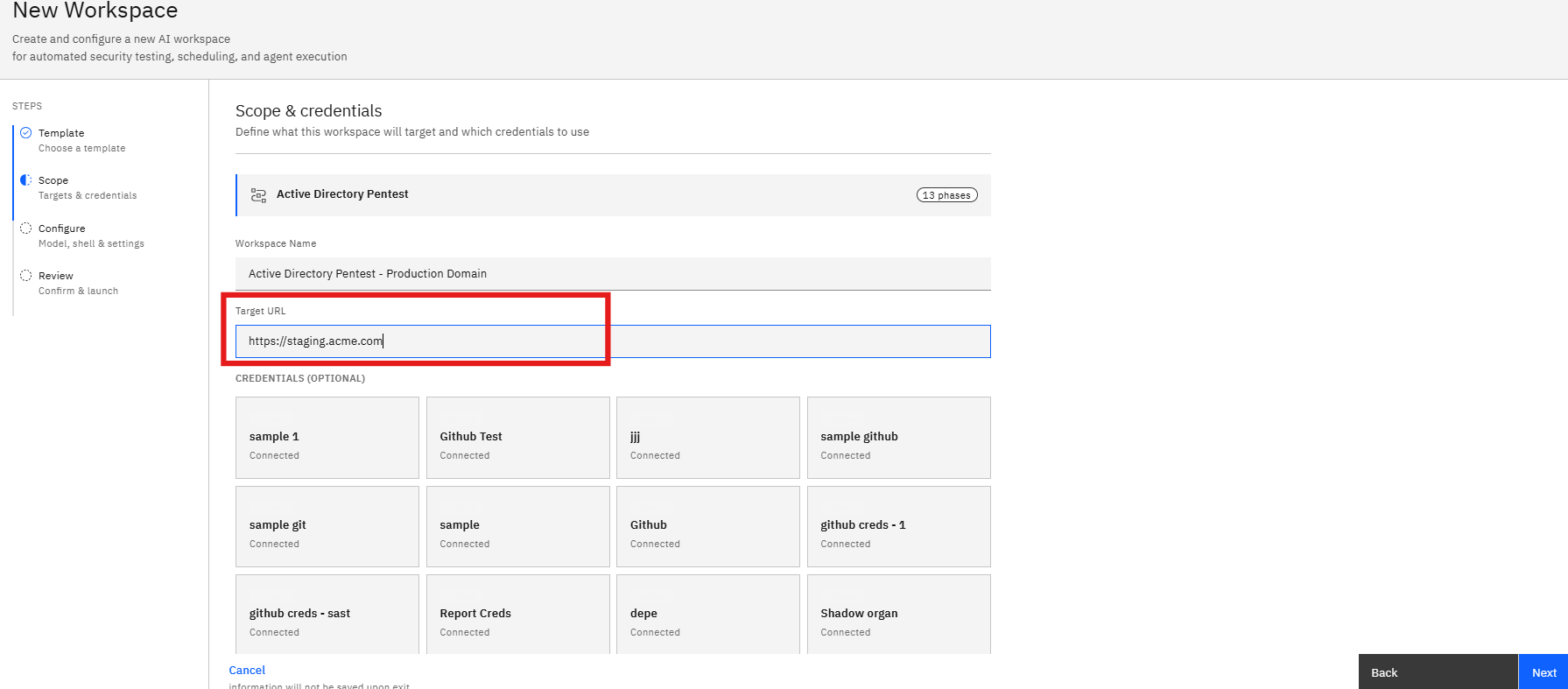The image size is (1568, 689).
Task: Click the New Workspace page title
Action: point(95,11)
